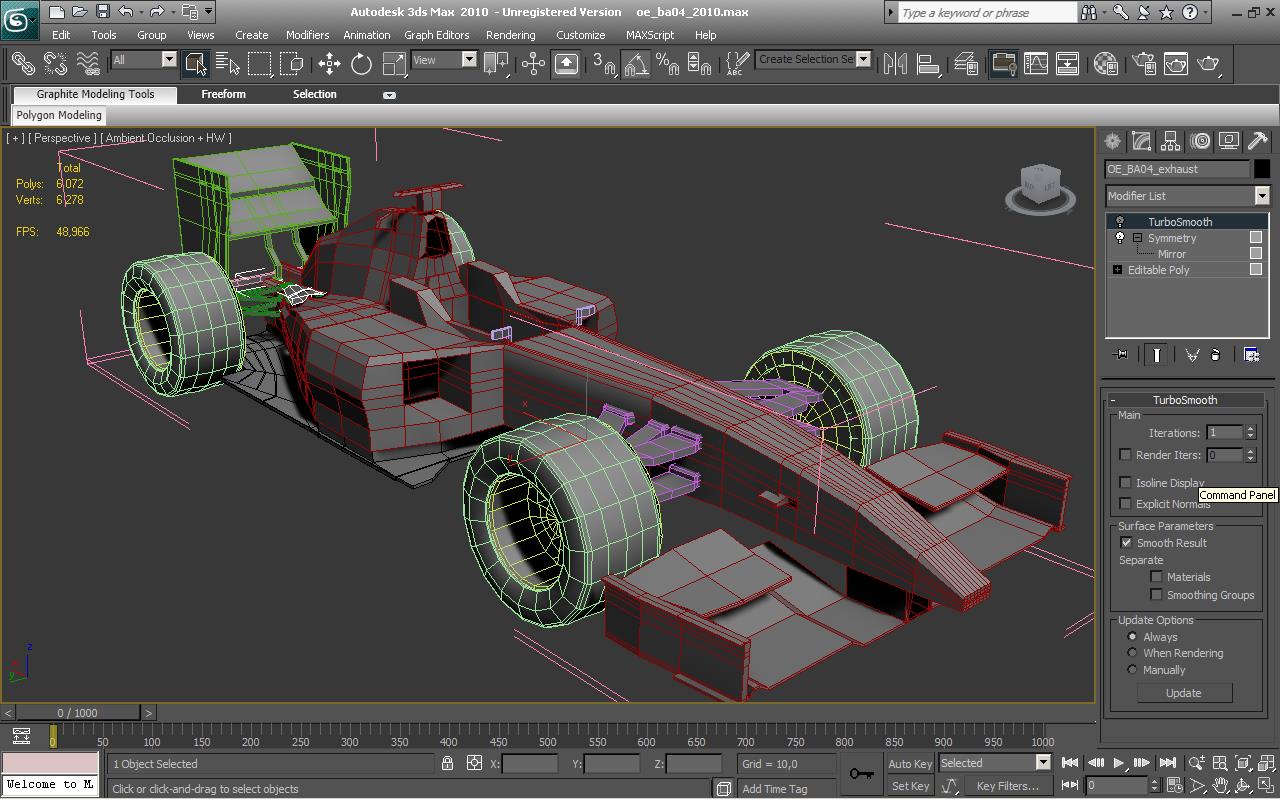Image resolution: width=1280 pixels, height=800 pixels.
Task: Open the Graph Editors menu
Action: (x=436, y=35)
